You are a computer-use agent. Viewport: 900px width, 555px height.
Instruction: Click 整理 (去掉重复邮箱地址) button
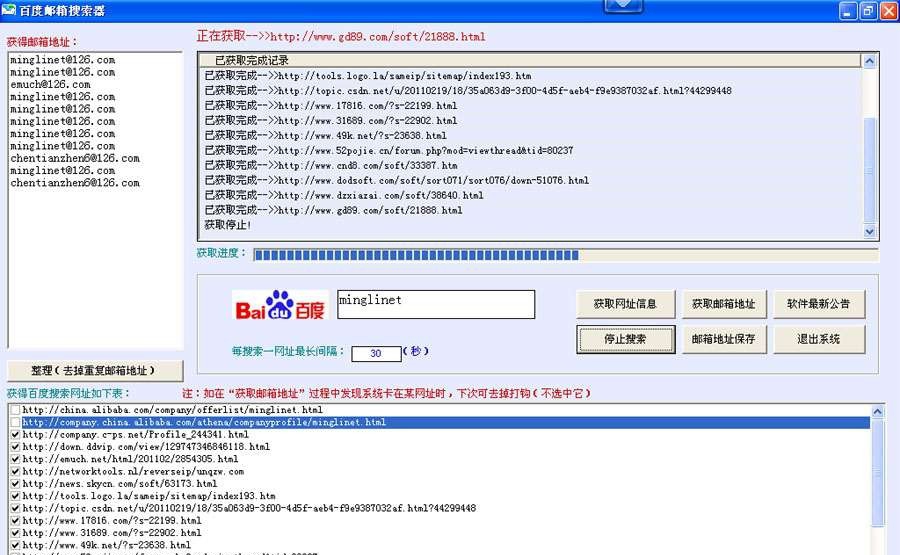coord(95,371)
